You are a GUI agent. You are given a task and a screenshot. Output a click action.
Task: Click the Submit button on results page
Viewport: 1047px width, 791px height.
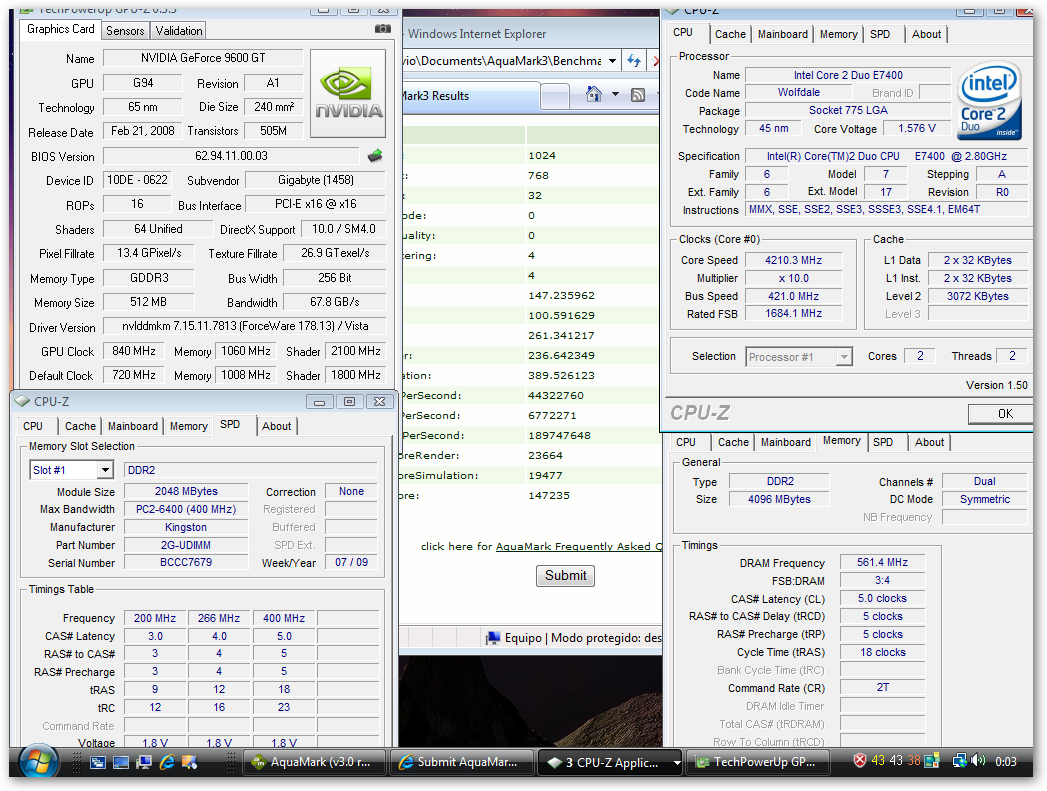[x=565, y=575]
